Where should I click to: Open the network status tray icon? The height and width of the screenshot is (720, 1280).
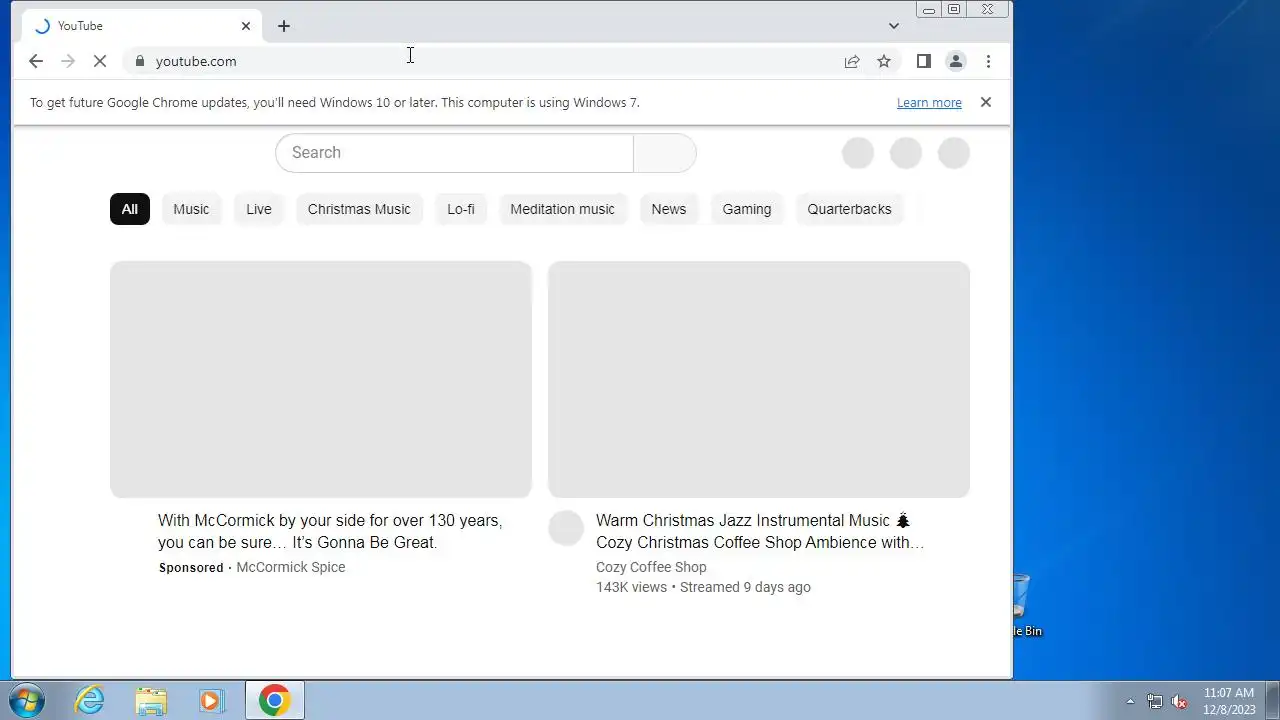(1155, 701)
